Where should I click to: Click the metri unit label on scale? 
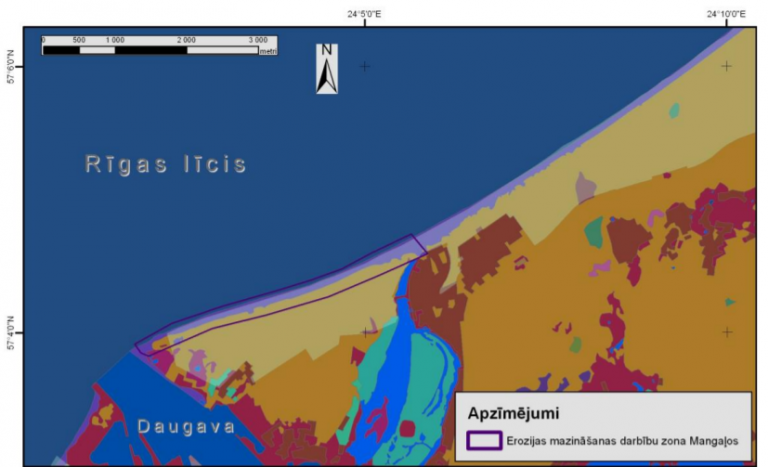pos(267,50)
